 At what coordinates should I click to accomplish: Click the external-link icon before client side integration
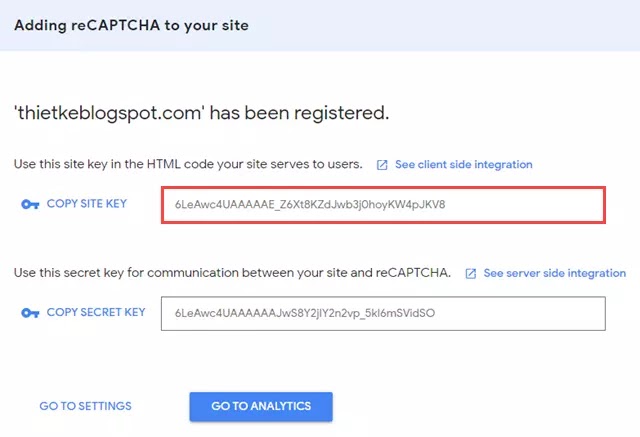coord(382,165)
